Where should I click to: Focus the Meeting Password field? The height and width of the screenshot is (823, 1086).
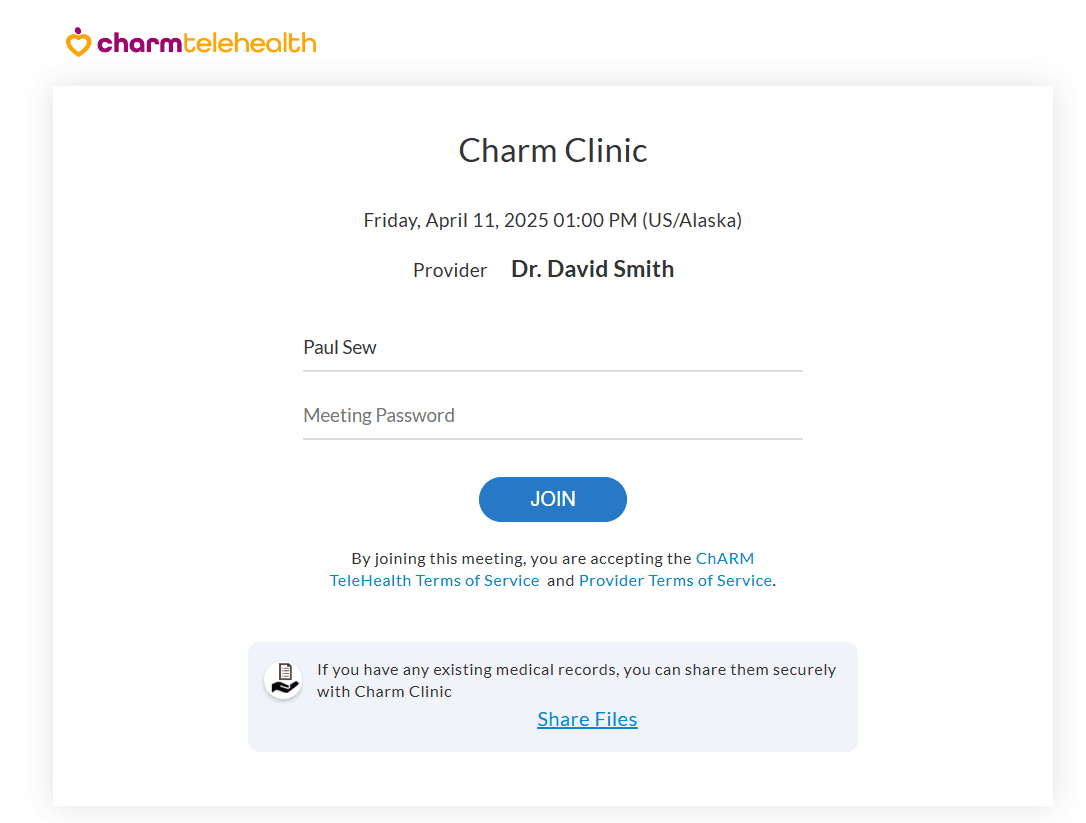[553, 415]
